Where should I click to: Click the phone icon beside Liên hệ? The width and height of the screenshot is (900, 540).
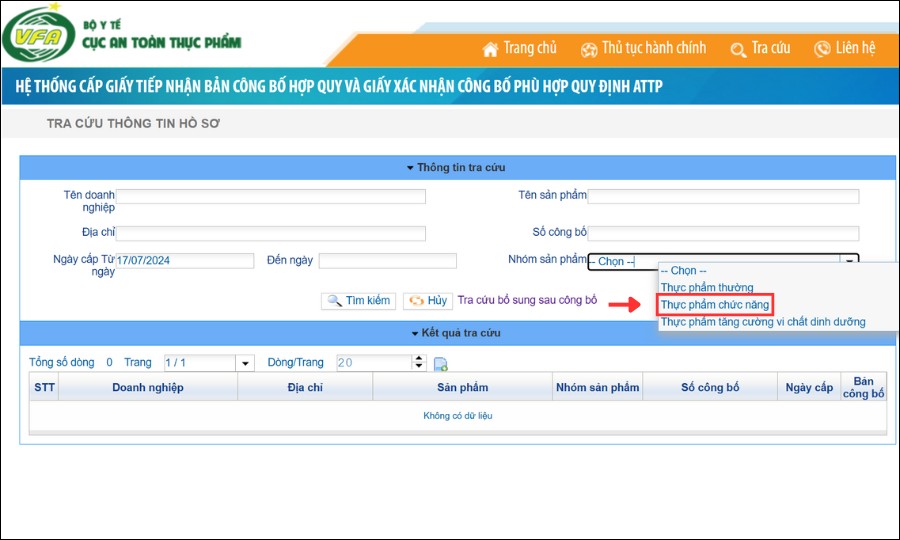pos(822,49)
